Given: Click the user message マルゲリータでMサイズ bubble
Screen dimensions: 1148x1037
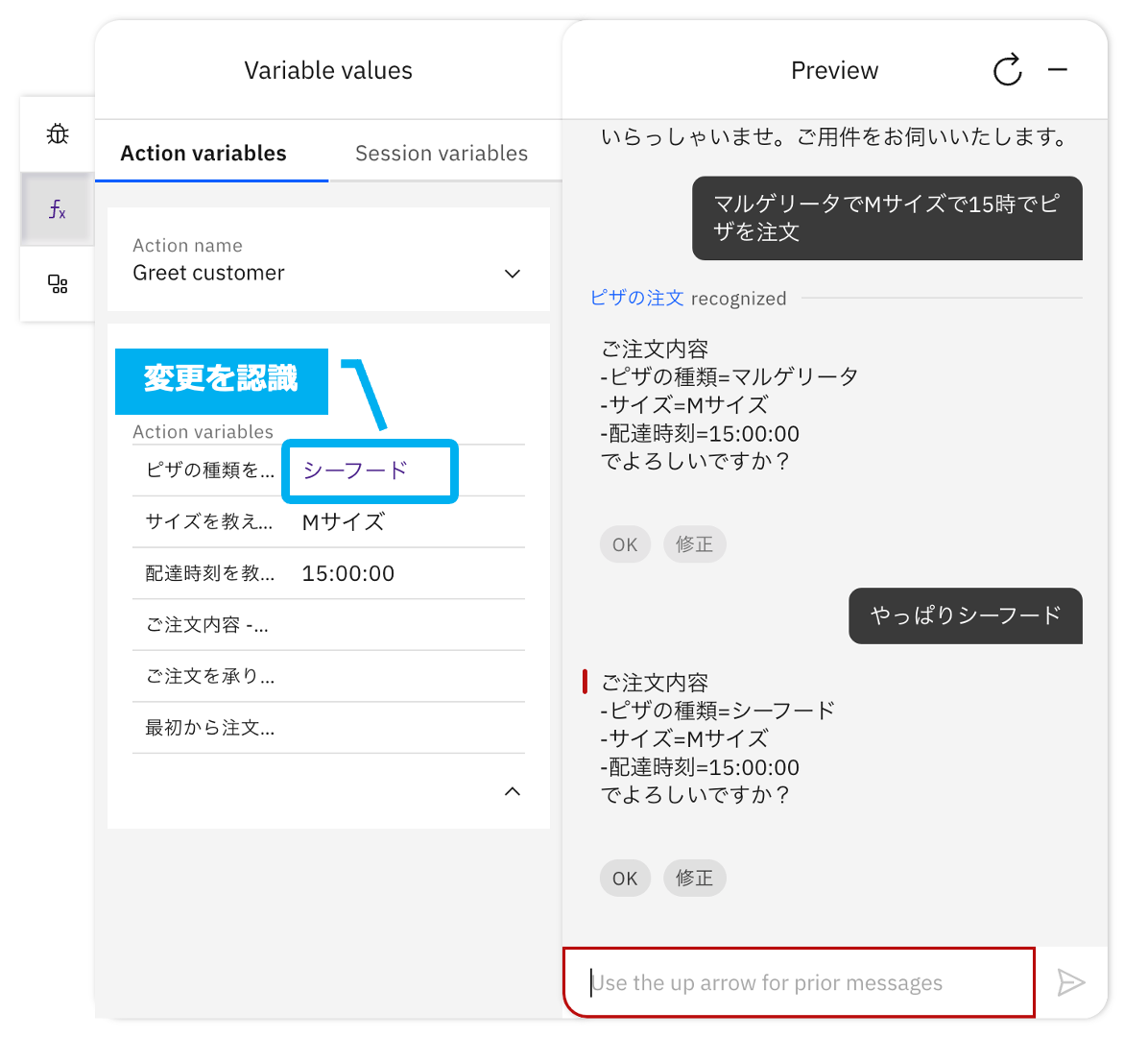Looking at the screenshot, I should coord(887,218).
